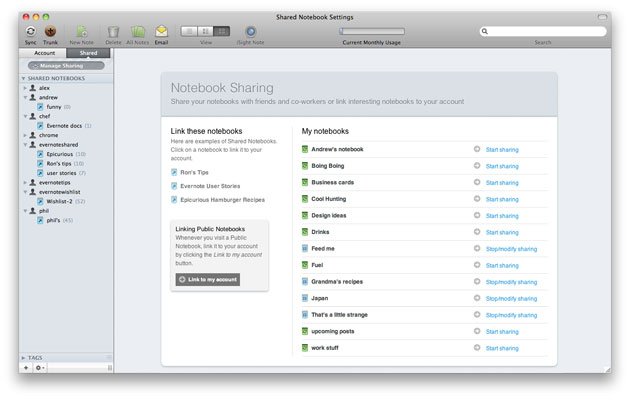
Task: Start sharing Design ideas notebook
Action: pyautogui.click(x=502, y=216)
